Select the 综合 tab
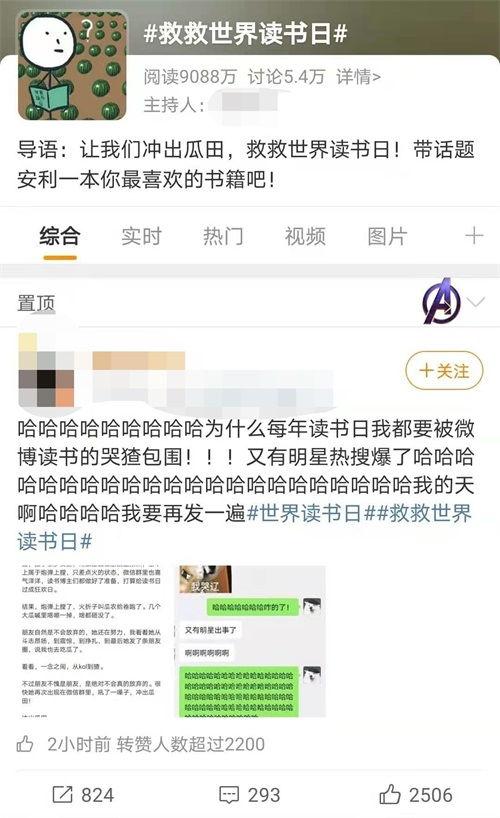The height and width of the screenshot is (818, 500). (59, 236)
